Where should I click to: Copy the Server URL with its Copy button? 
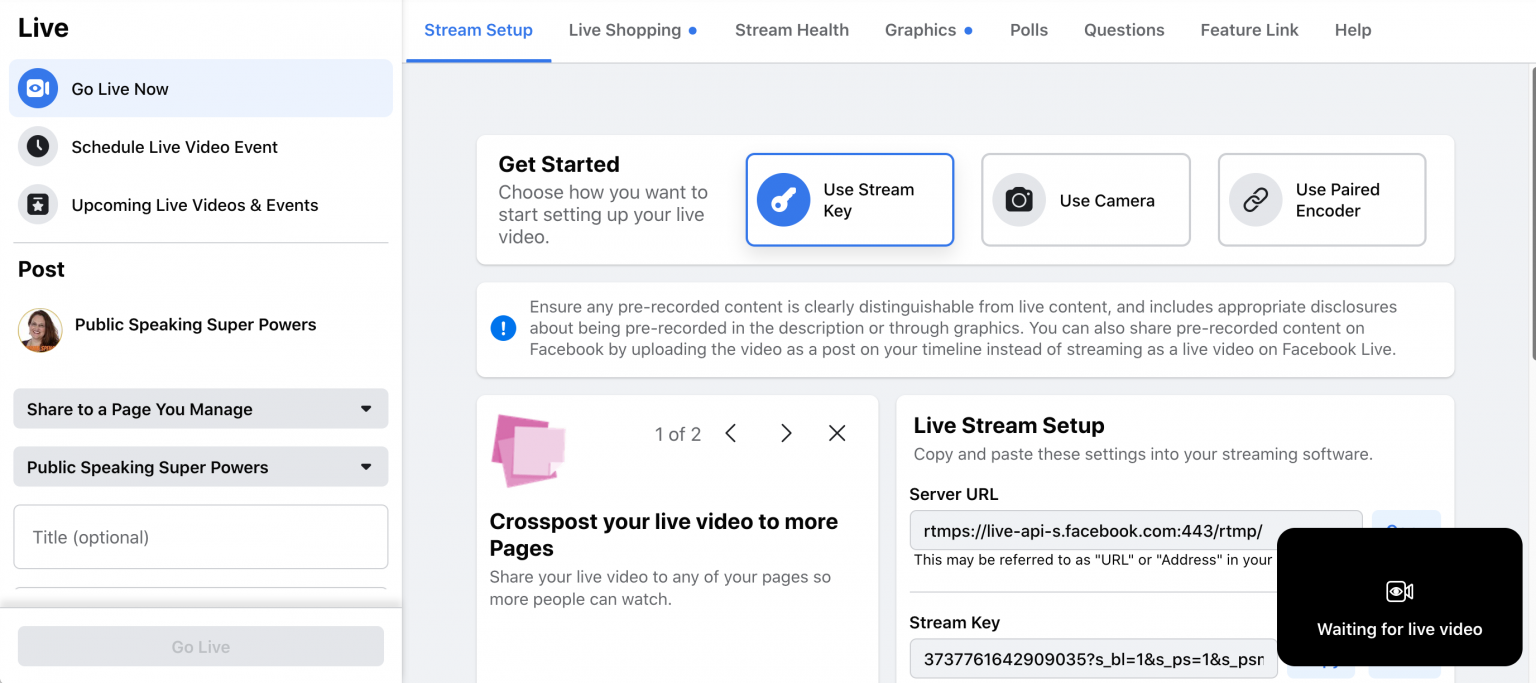(x=1406, y=531)
